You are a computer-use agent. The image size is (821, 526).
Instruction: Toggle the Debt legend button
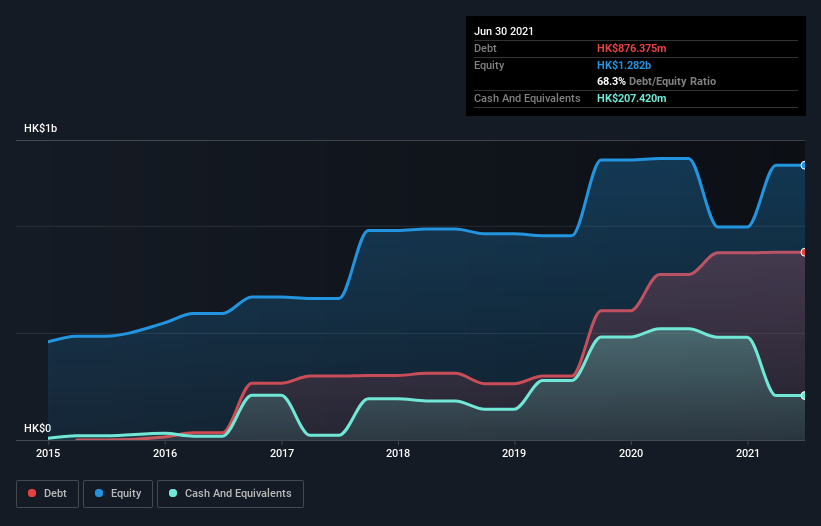(x=48, y=494)
